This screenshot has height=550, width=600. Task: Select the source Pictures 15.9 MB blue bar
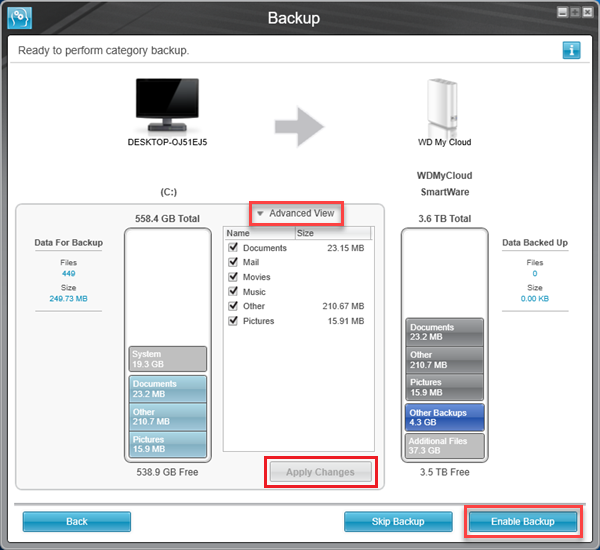coord(168,444)
